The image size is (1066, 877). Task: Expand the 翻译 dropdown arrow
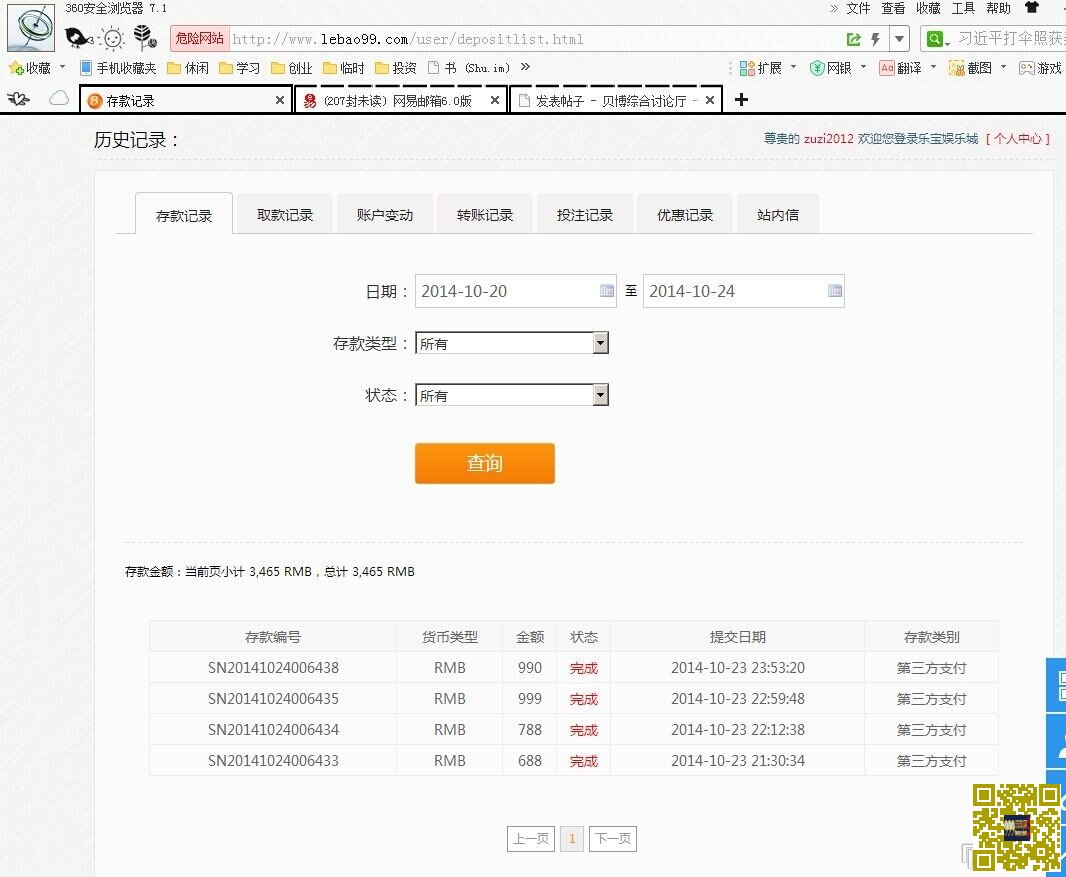(933, 67)
